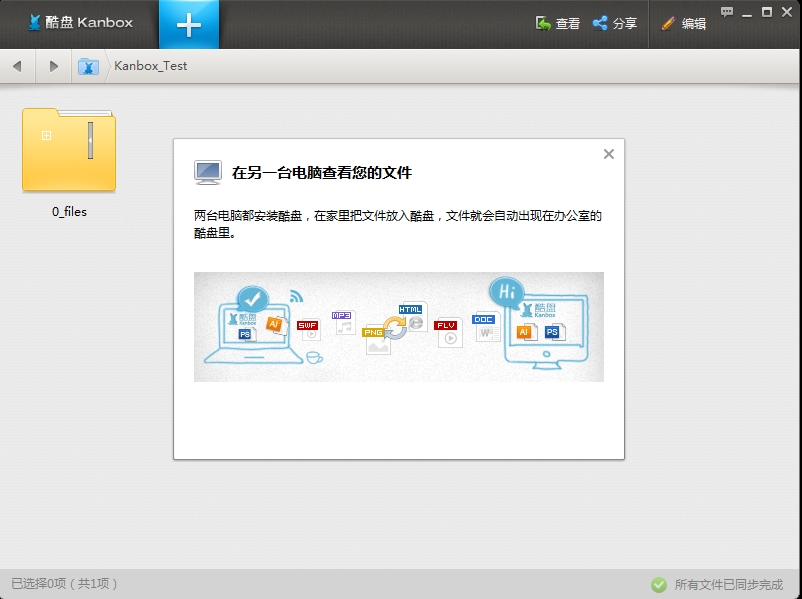Click the 0_files folder name label
Viewport: 802px width, 599px height.
[69, 212]
